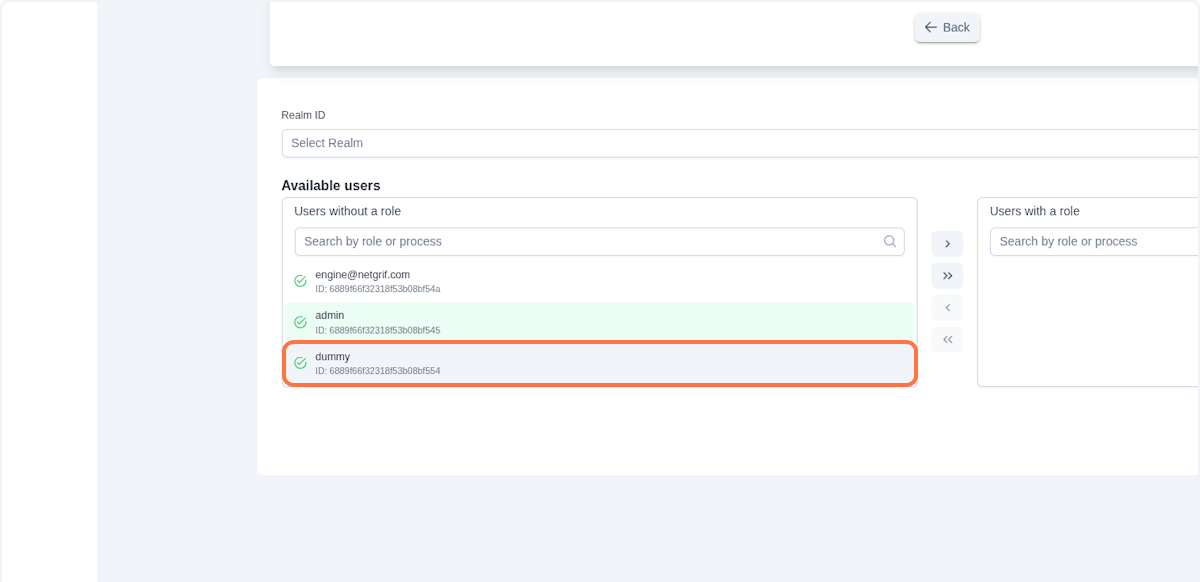
Task: Move all users left with double chevron
Action: tap(947, 340)
